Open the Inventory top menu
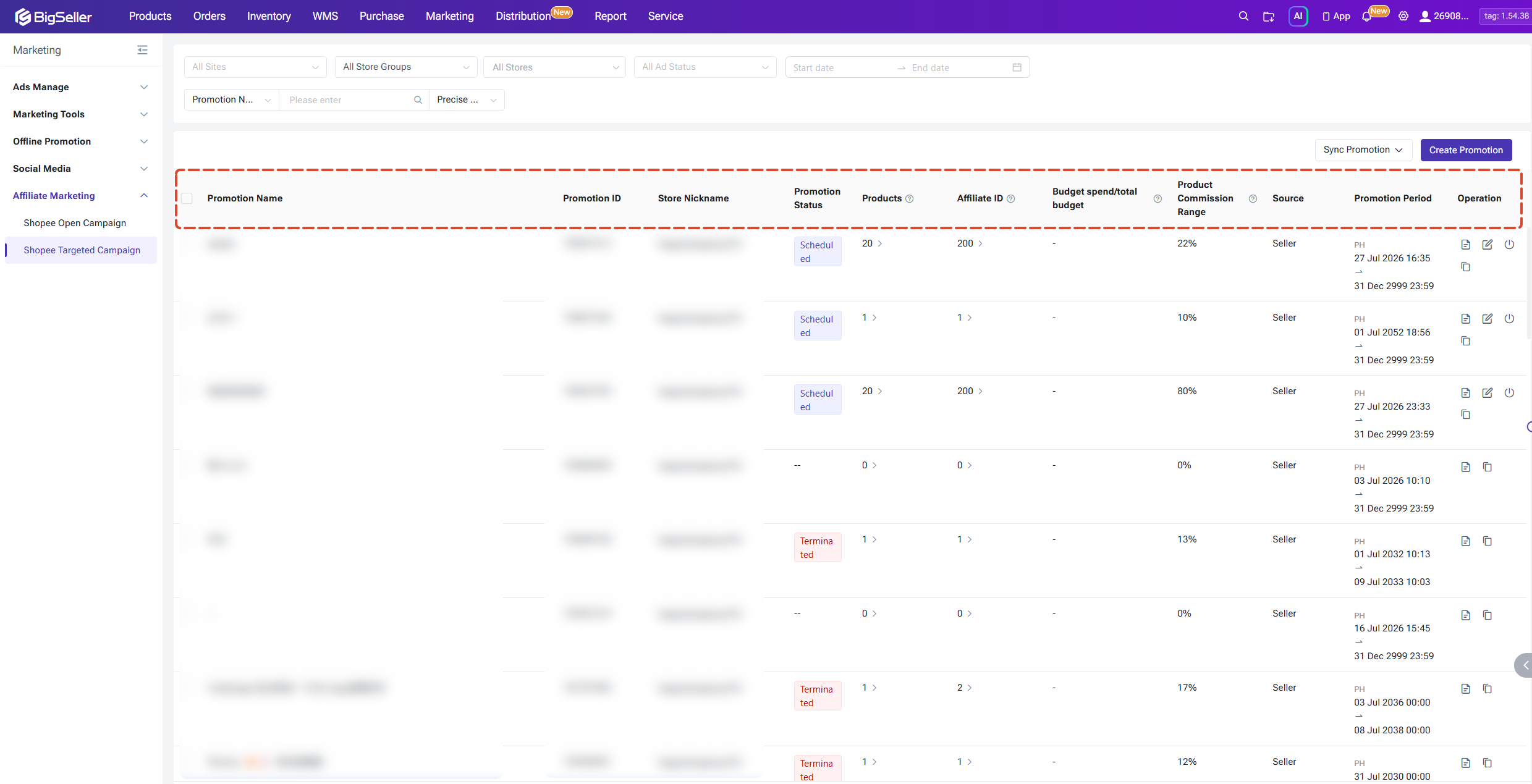1532x784 pixels. (269, 16)
